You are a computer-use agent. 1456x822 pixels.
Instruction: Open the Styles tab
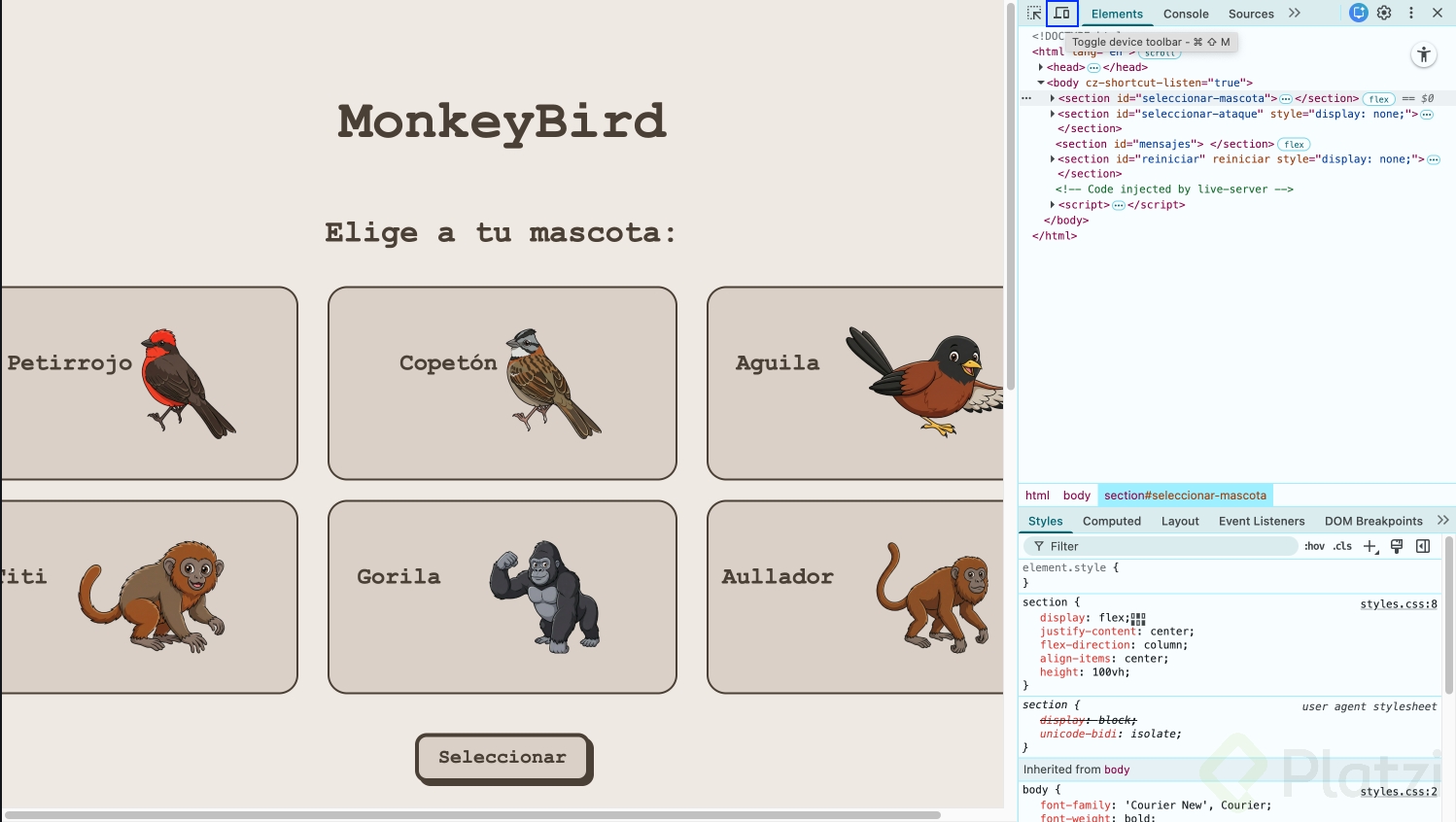[x=1046, y=521]
